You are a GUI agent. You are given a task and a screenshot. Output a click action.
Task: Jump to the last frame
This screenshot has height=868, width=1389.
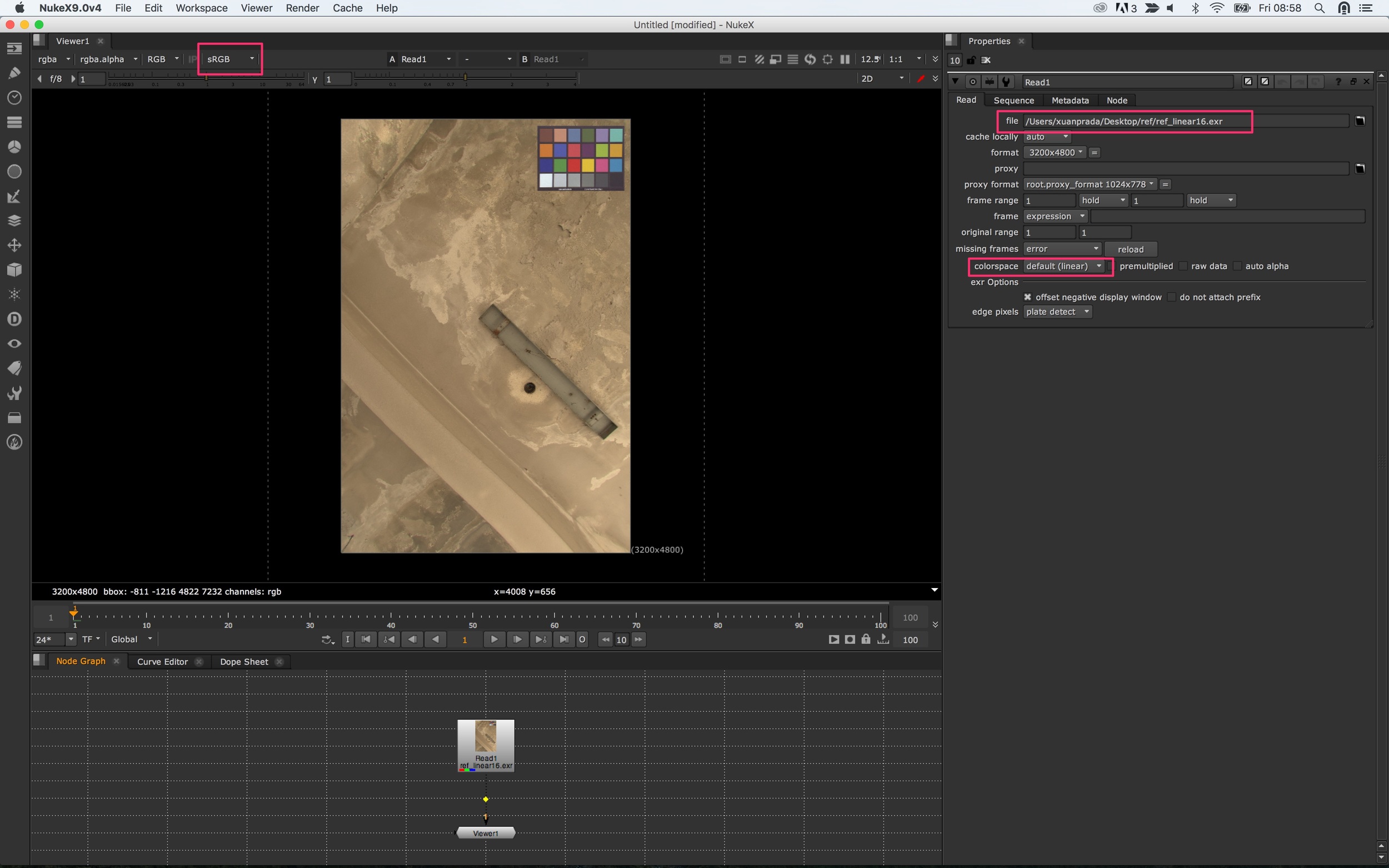click(x=564, y=639)
